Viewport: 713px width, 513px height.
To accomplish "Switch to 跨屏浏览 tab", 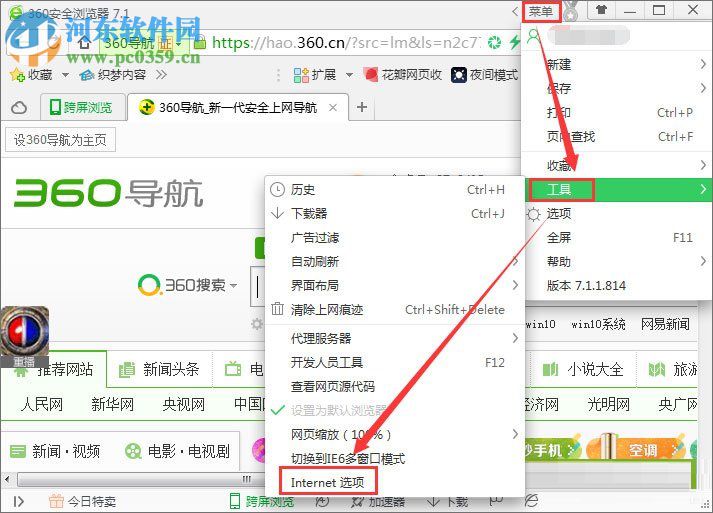I will click(81, 108).
